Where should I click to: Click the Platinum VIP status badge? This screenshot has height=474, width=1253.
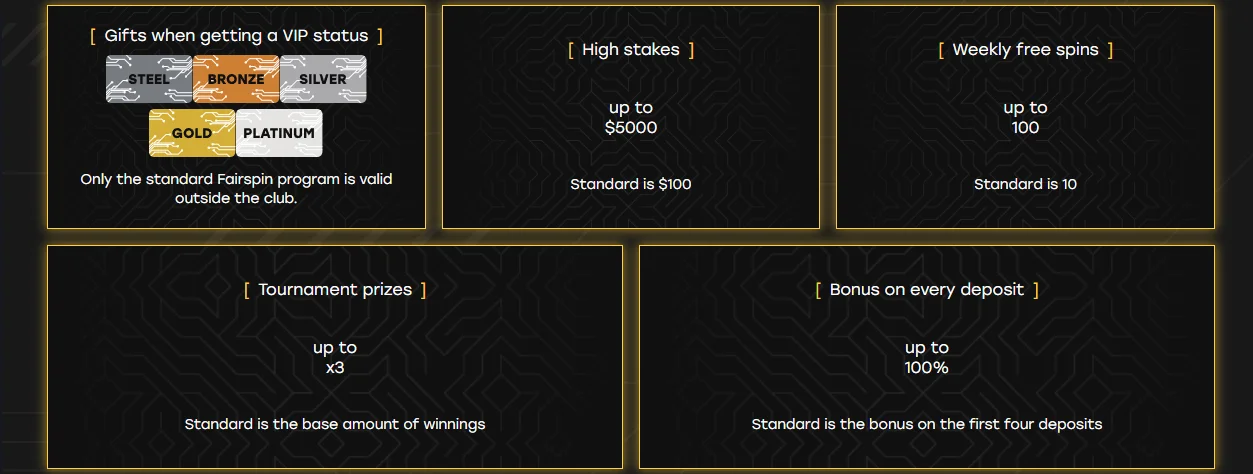[279, 133]
